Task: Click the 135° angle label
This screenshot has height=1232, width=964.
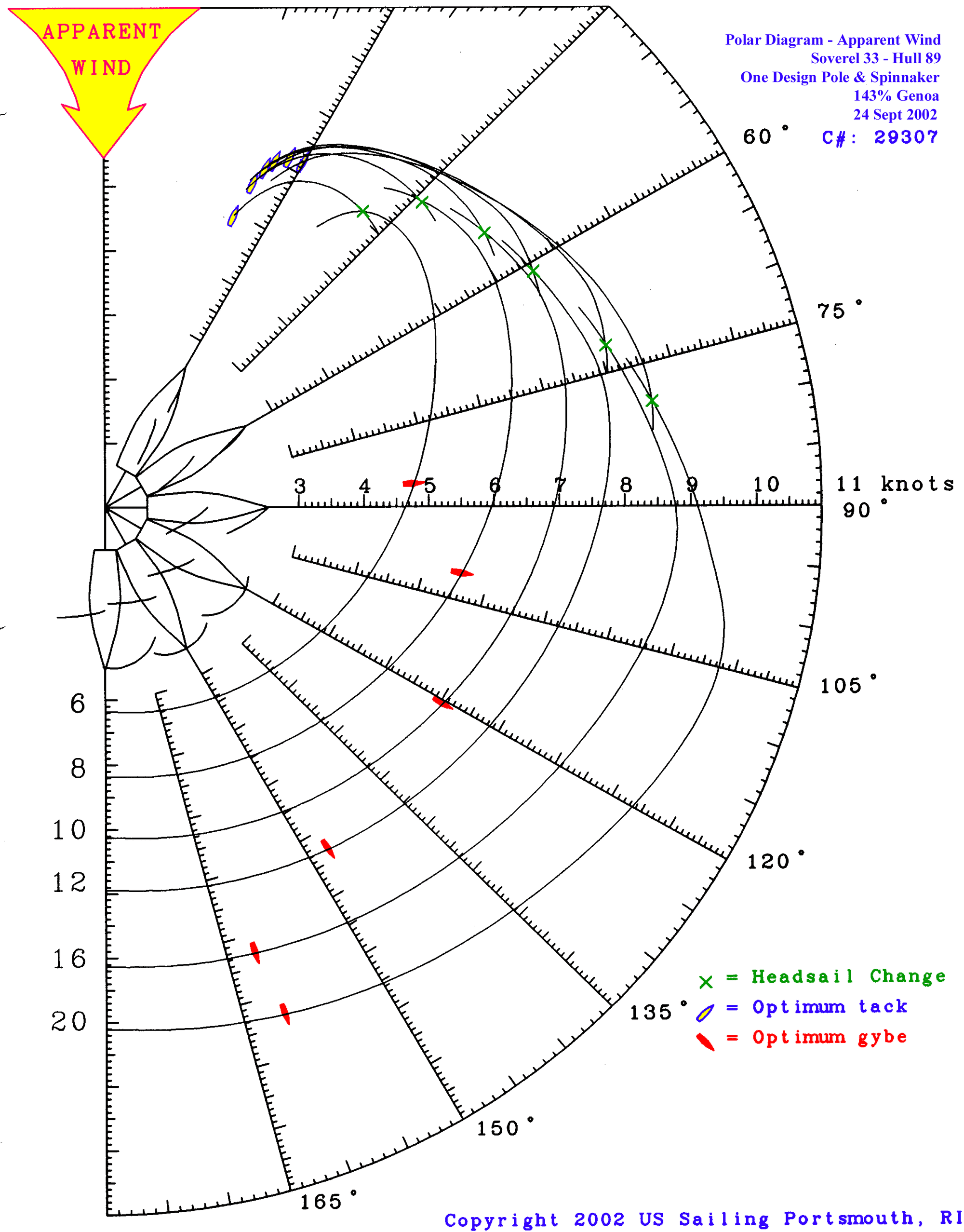Action: click(658, 1011)
